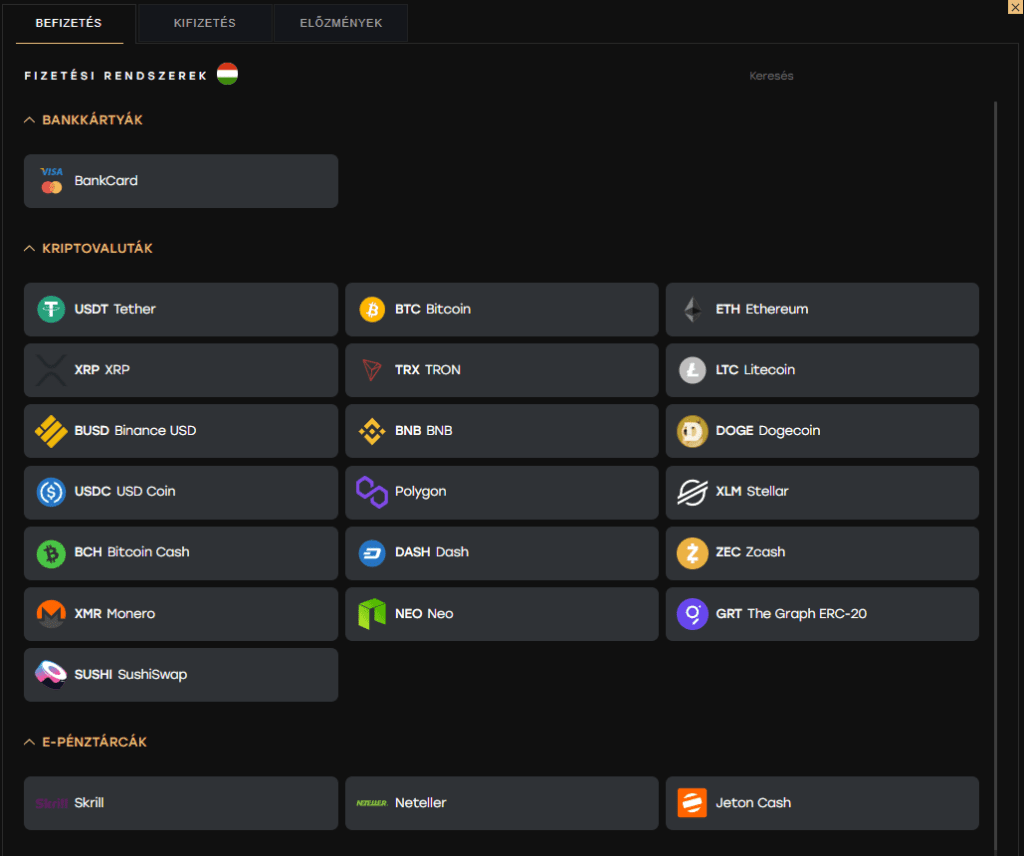Screen dimensions: 1024x856
Task: Click the Ethereum diamond icon
Action: click(692, 309)
